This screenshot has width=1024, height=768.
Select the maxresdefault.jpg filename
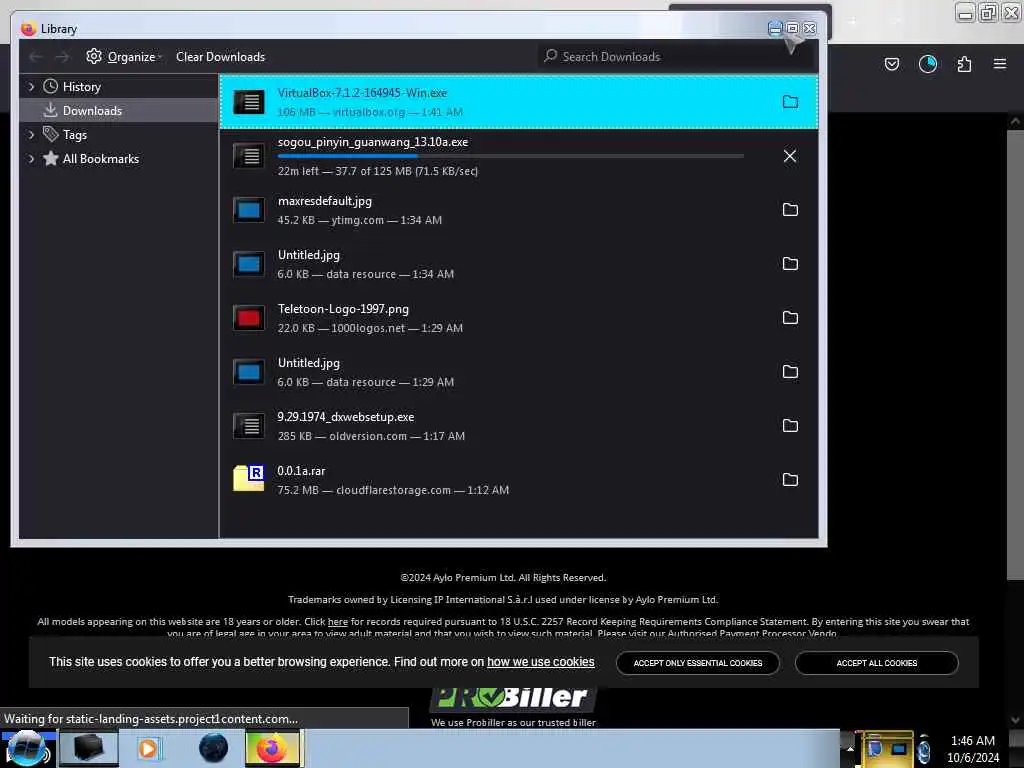coord(325,201)
